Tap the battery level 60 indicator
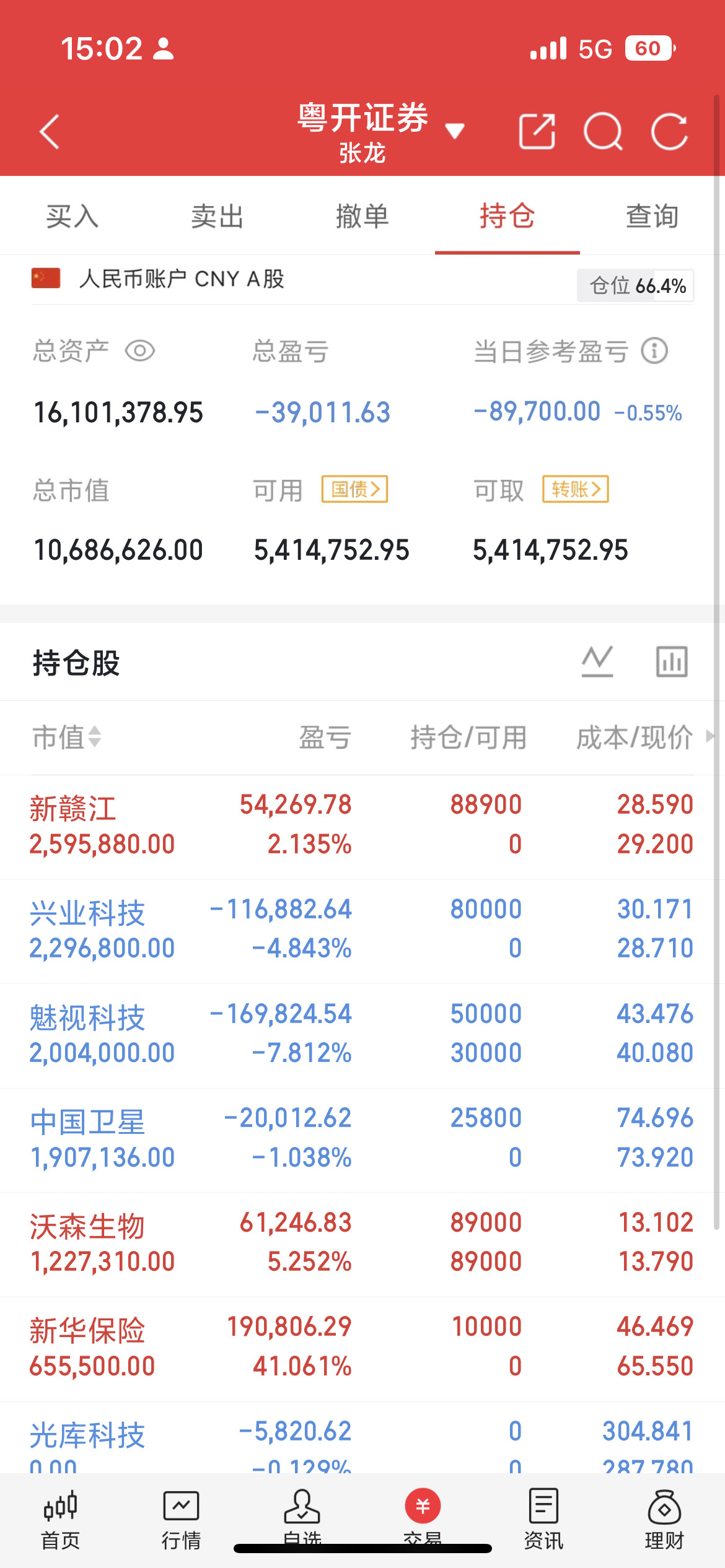The width and height of the screenshot is (725, 1568). tap(650, 48)
